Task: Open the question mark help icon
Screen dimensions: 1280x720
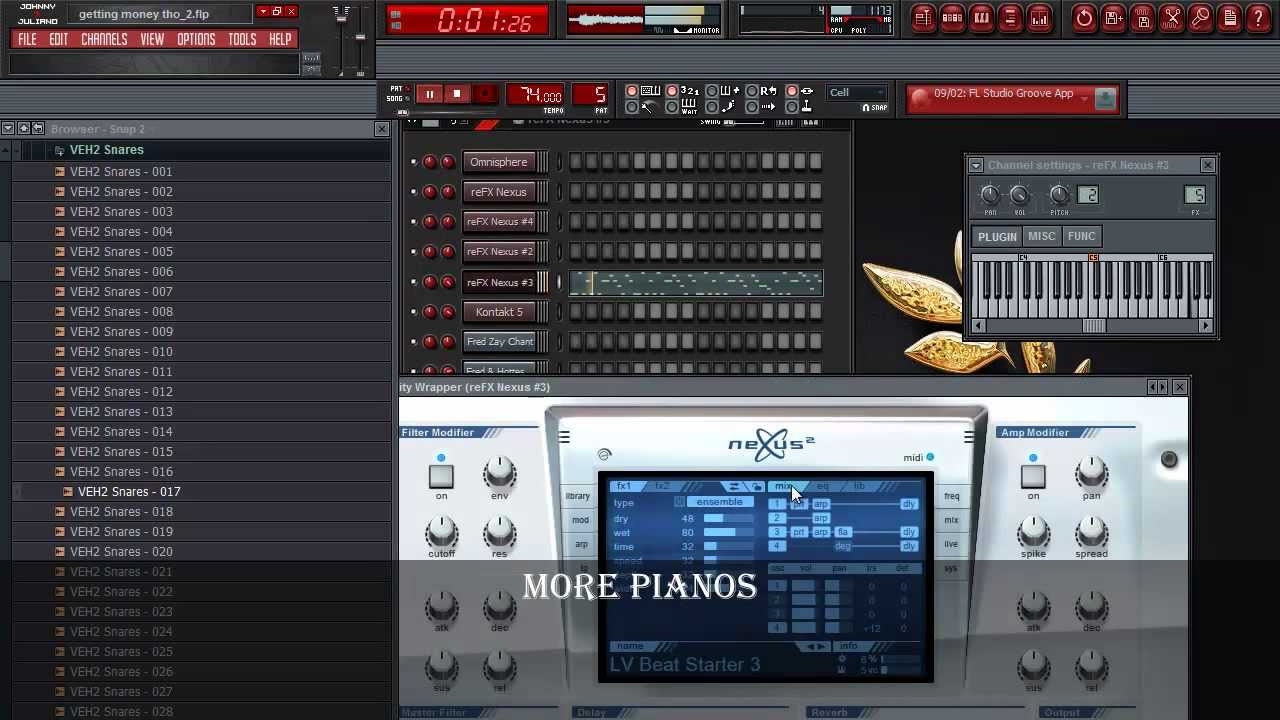Action: coord(1259,17)
